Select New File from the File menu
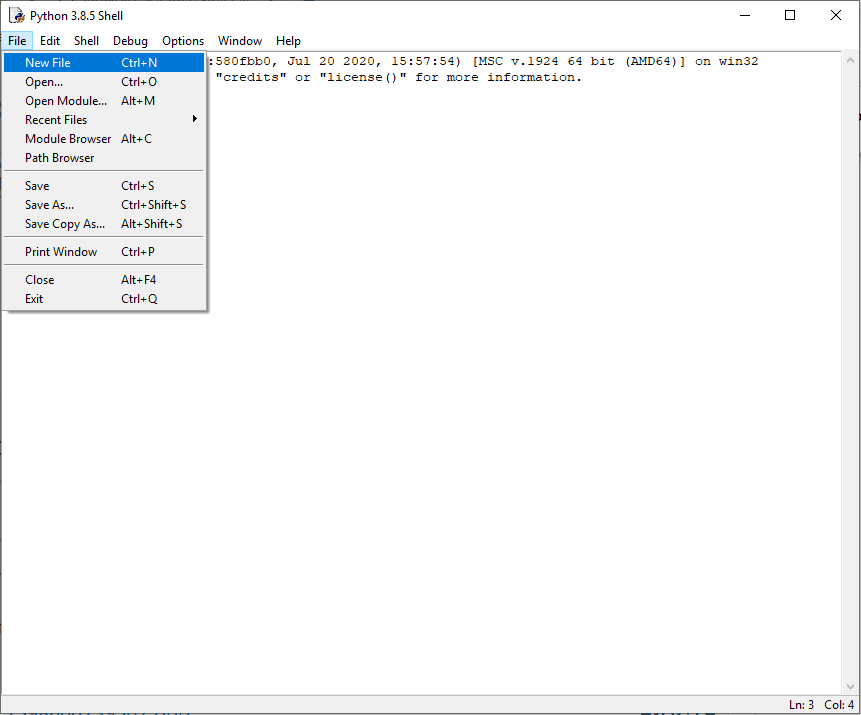Image resolution: width=861 pixels, height=715 pixels. tap(48, 63)
